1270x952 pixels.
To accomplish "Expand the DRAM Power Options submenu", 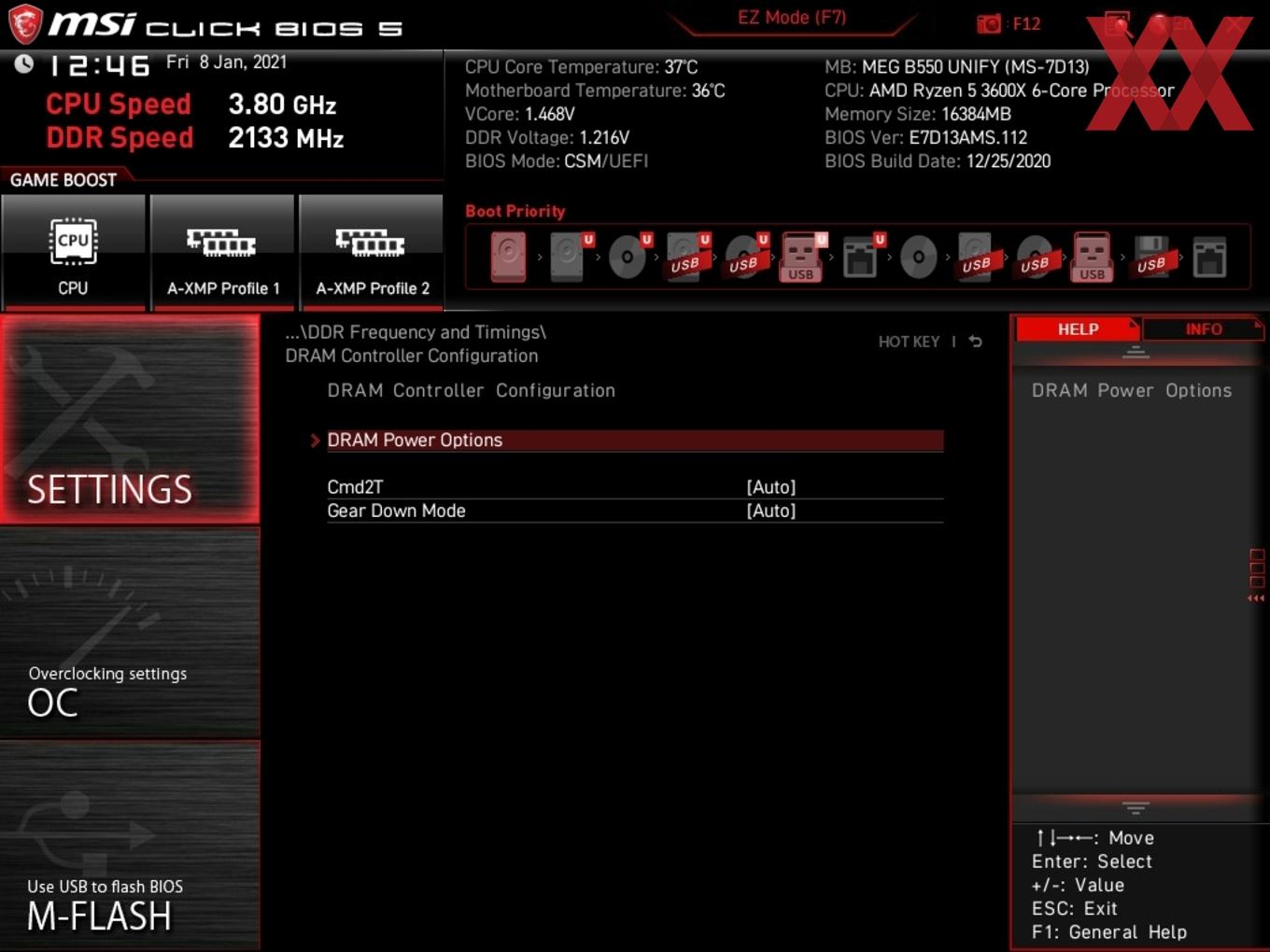I will pyautogui.click(x=635, y=441).
